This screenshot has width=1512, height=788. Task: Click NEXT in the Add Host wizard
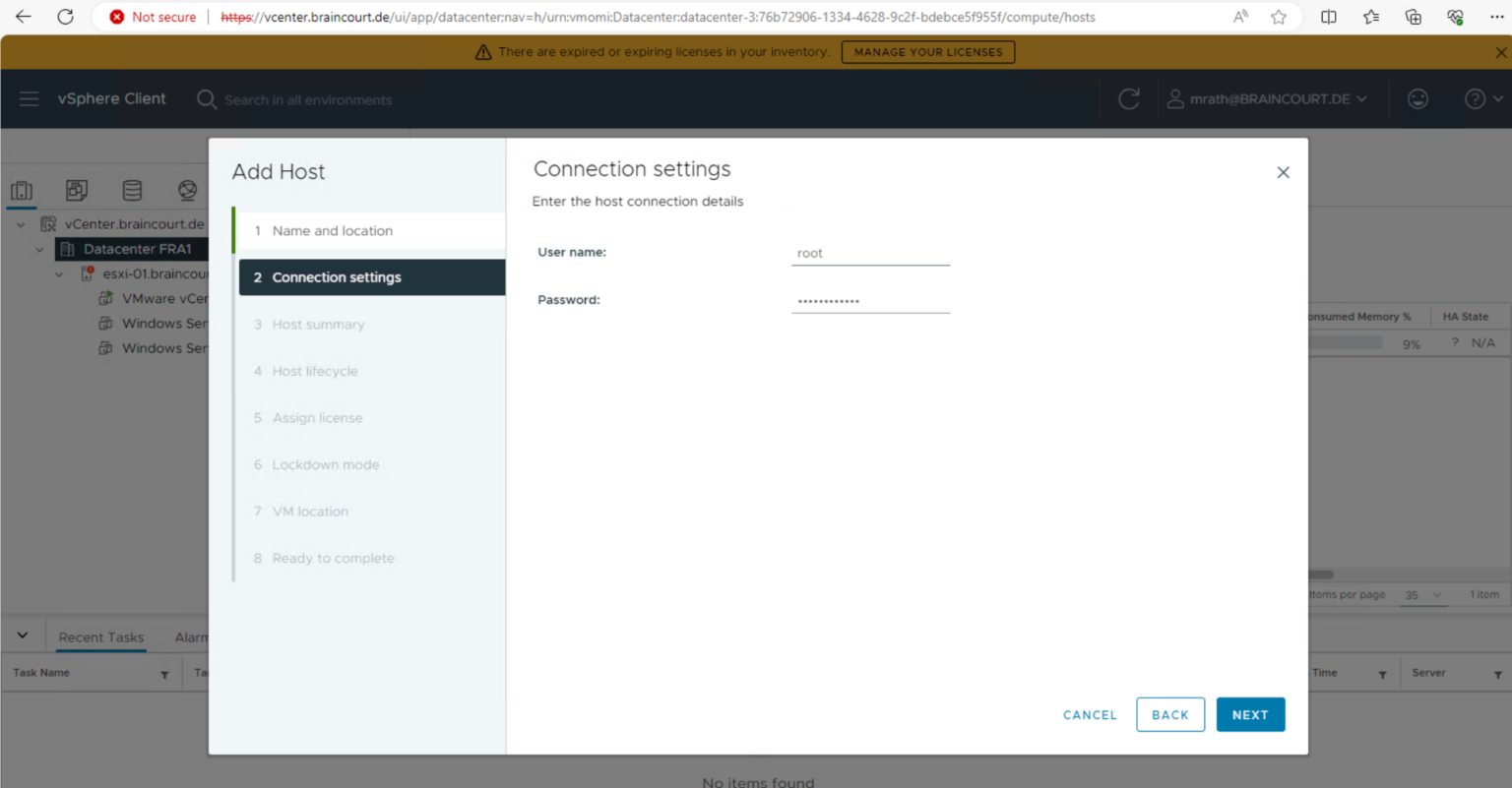point(1250,714)
